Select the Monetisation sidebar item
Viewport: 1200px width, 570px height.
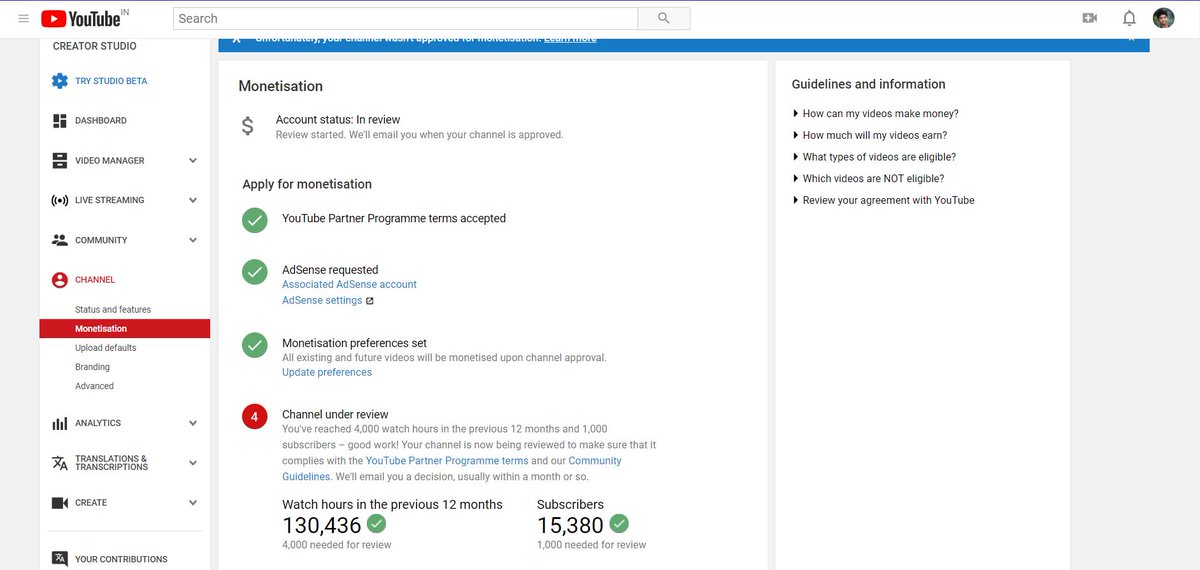click(x=125, y=329)
